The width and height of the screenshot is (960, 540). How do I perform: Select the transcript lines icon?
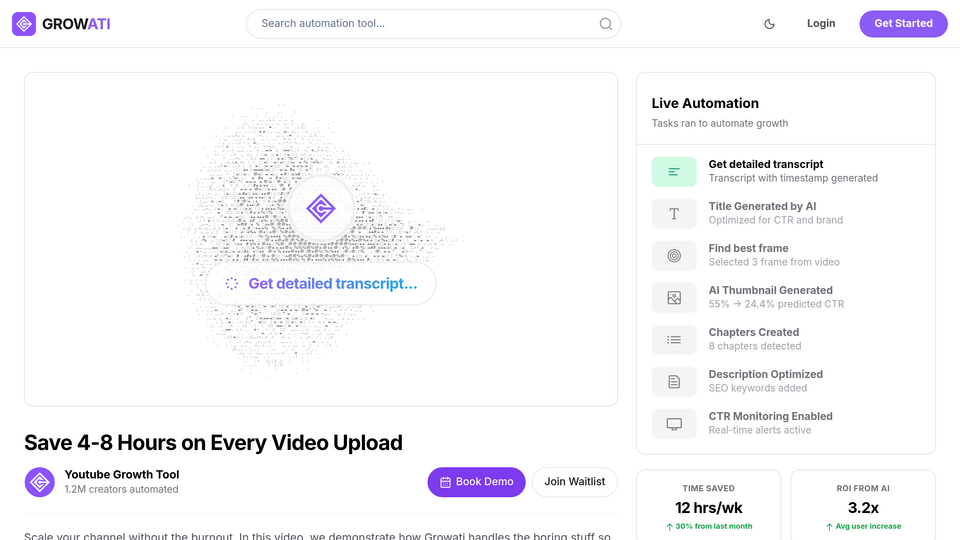point(674,172)
